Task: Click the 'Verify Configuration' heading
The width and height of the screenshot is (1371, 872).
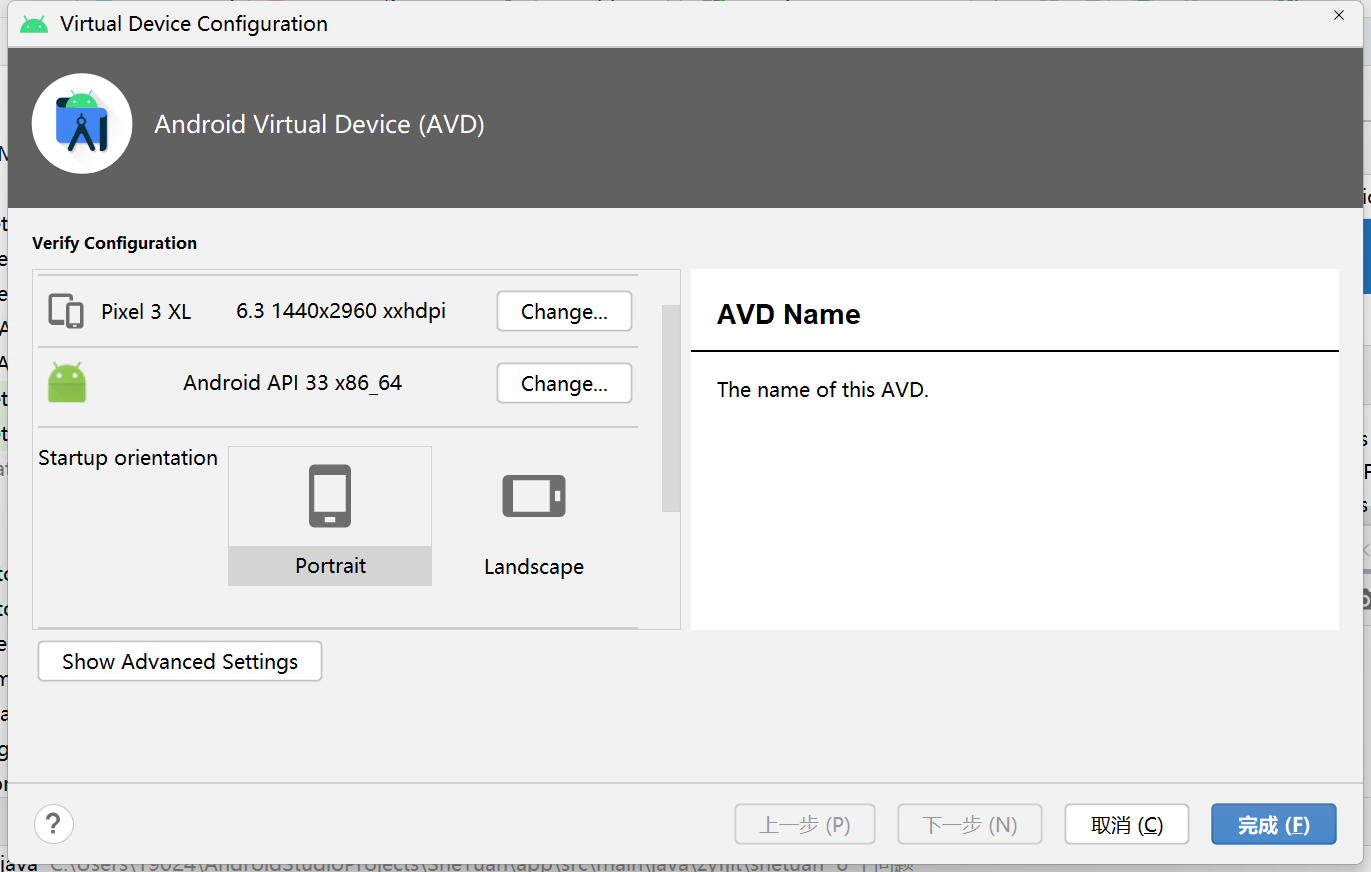Action: (x=114, y=243)
